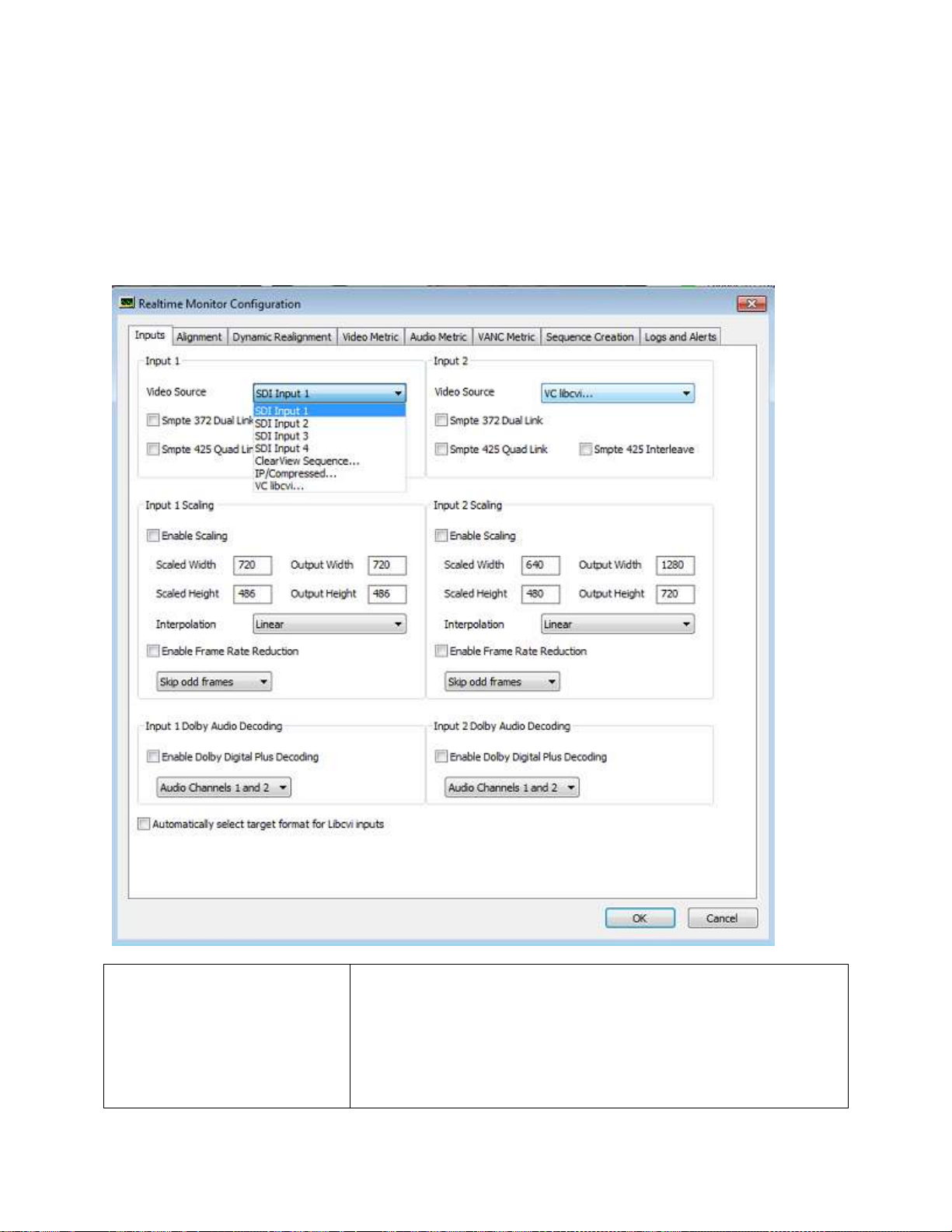Click Input 1 Output Height field
The width and height of the screenshot is (952, 1232).
click(387, 594)
